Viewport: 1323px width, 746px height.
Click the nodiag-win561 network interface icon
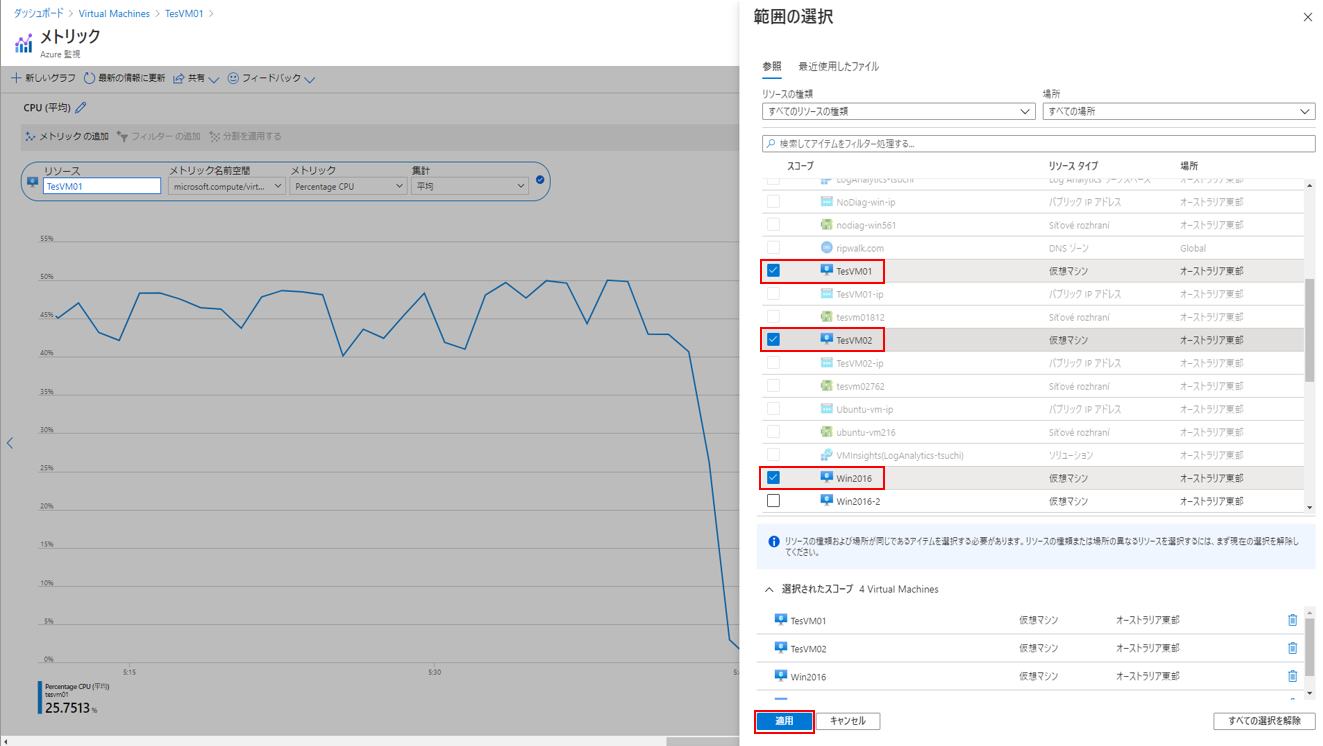click(x=826, y=224)
